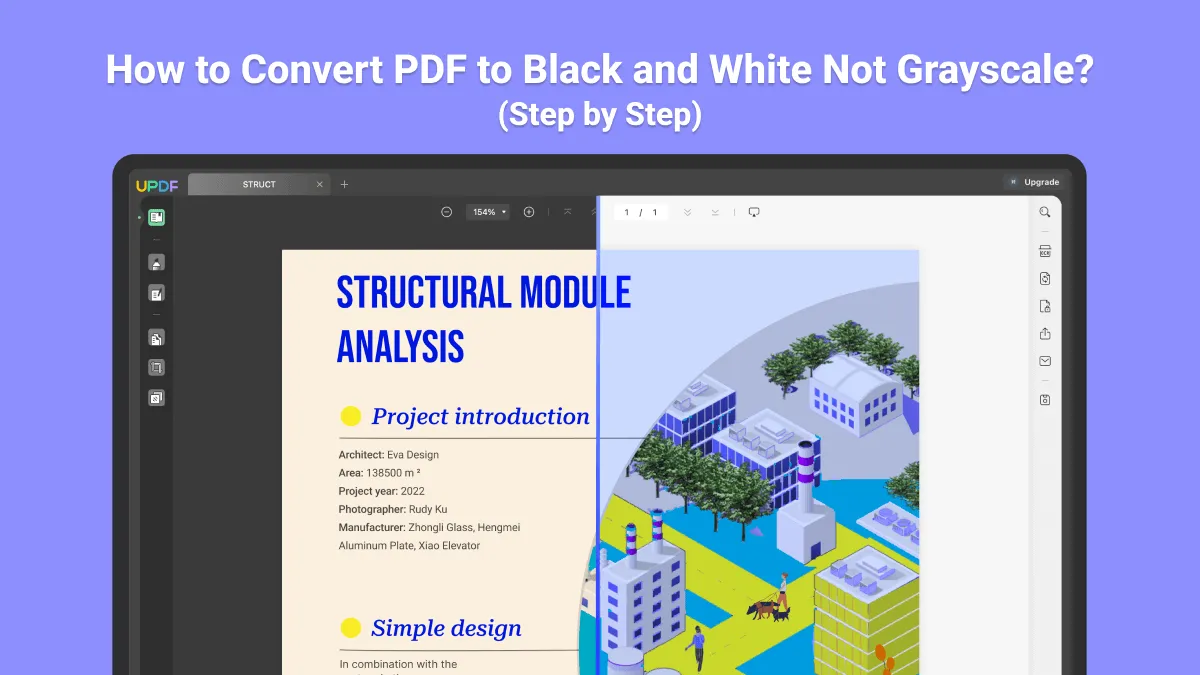Open the Convert PDF export icon
Image resolution: width=1200 pixels, height=675 pixels.
(1045, 279)
